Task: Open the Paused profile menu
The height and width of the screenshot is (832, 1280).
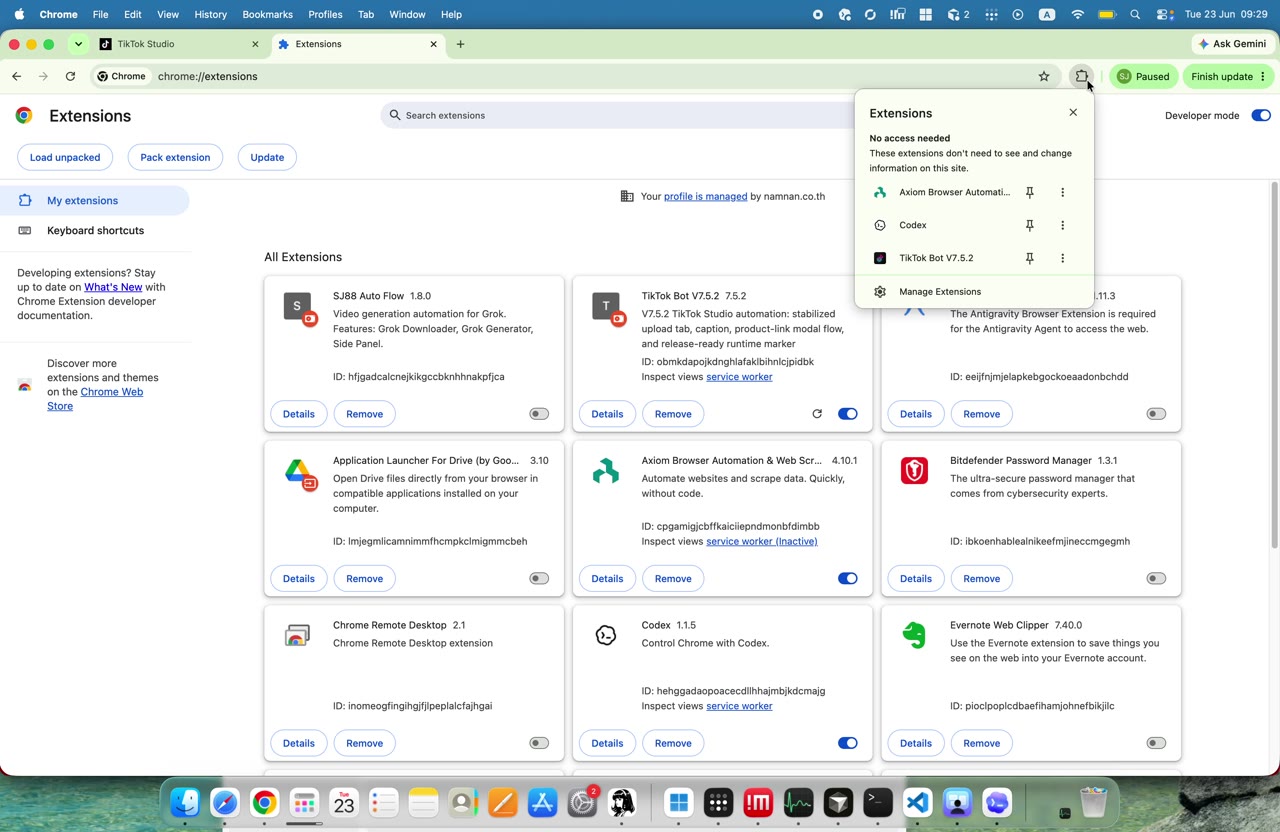Action: (x=1143, y=76)
